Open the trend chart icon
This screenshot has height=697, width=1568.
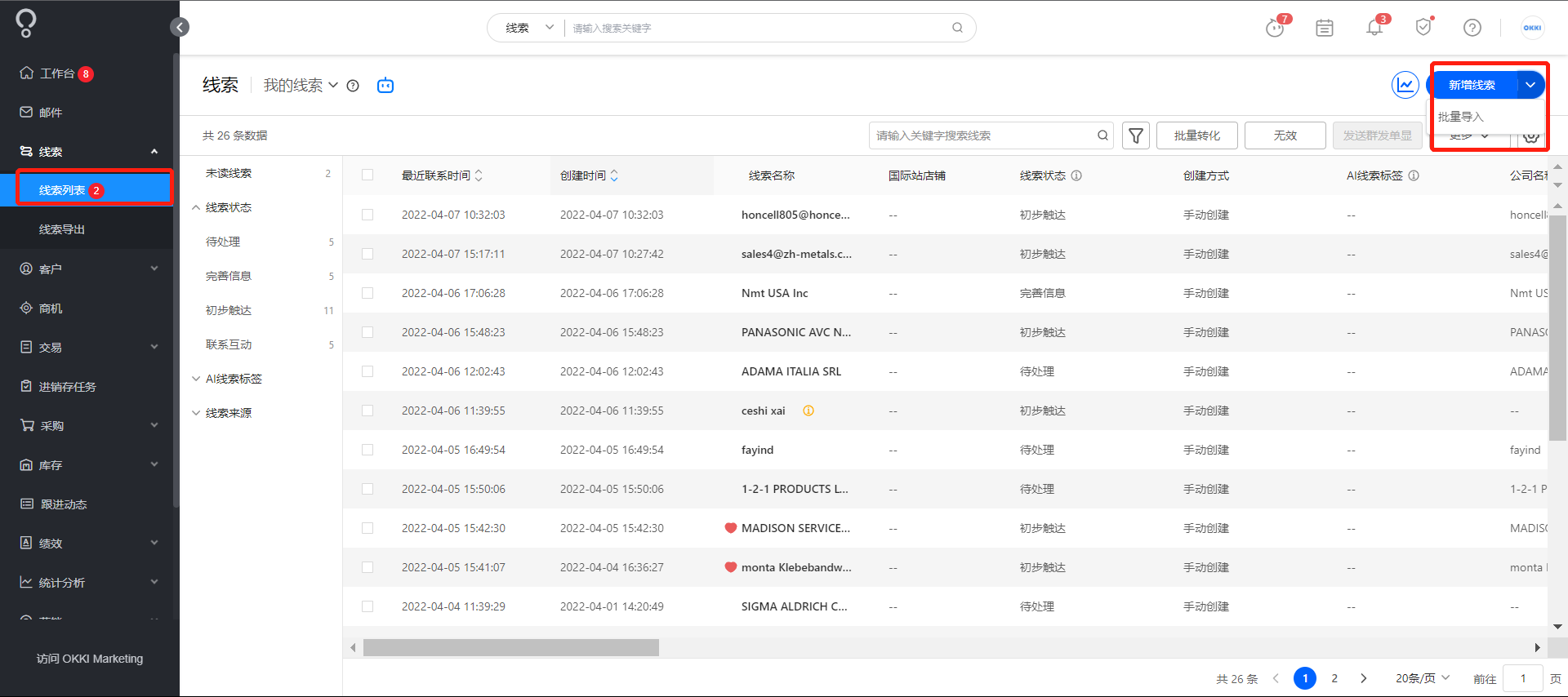(x=1405, y=84)
